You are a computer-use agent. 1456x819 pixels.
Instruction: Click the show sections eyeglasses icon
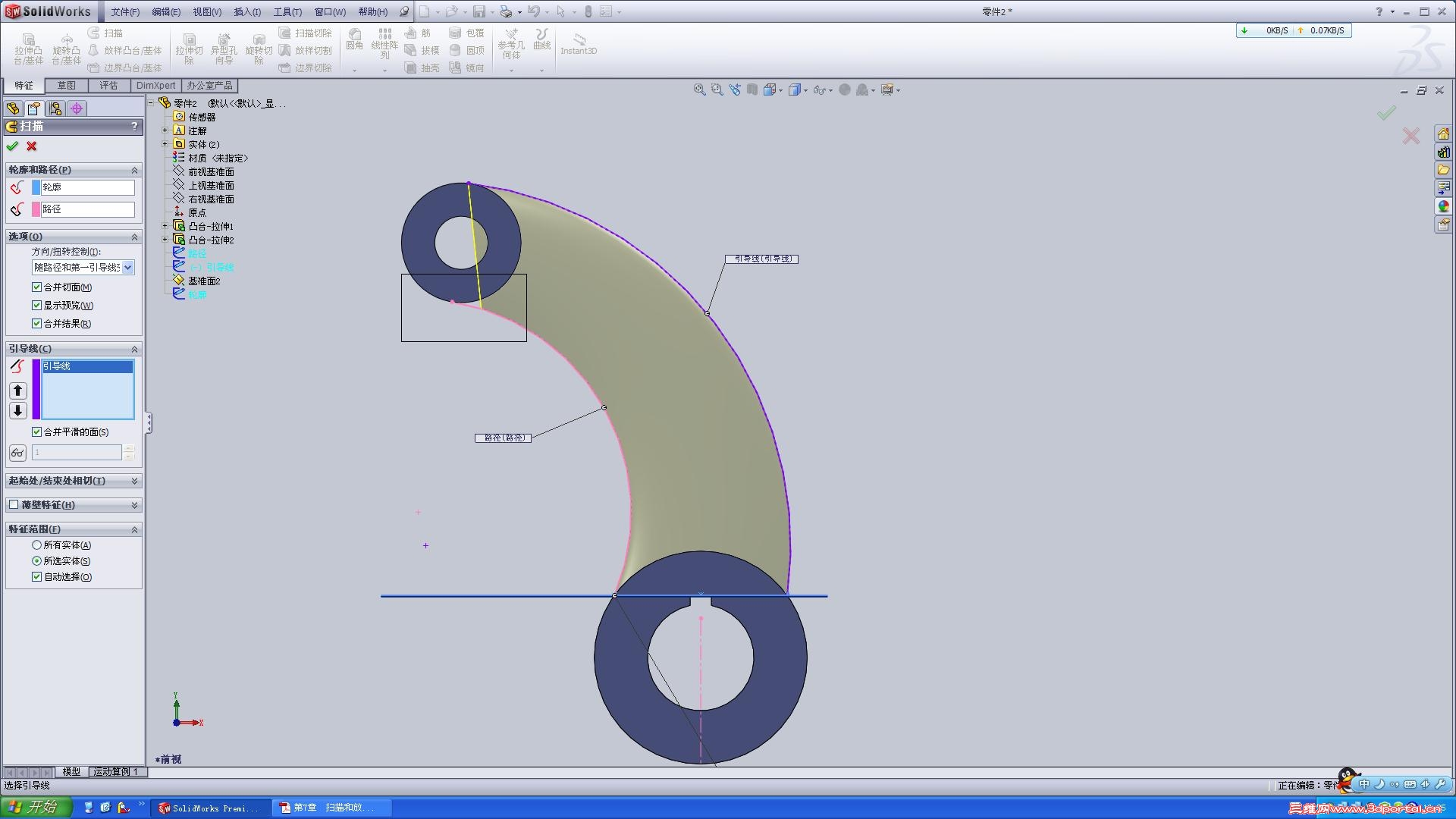[x=17, y=453]
